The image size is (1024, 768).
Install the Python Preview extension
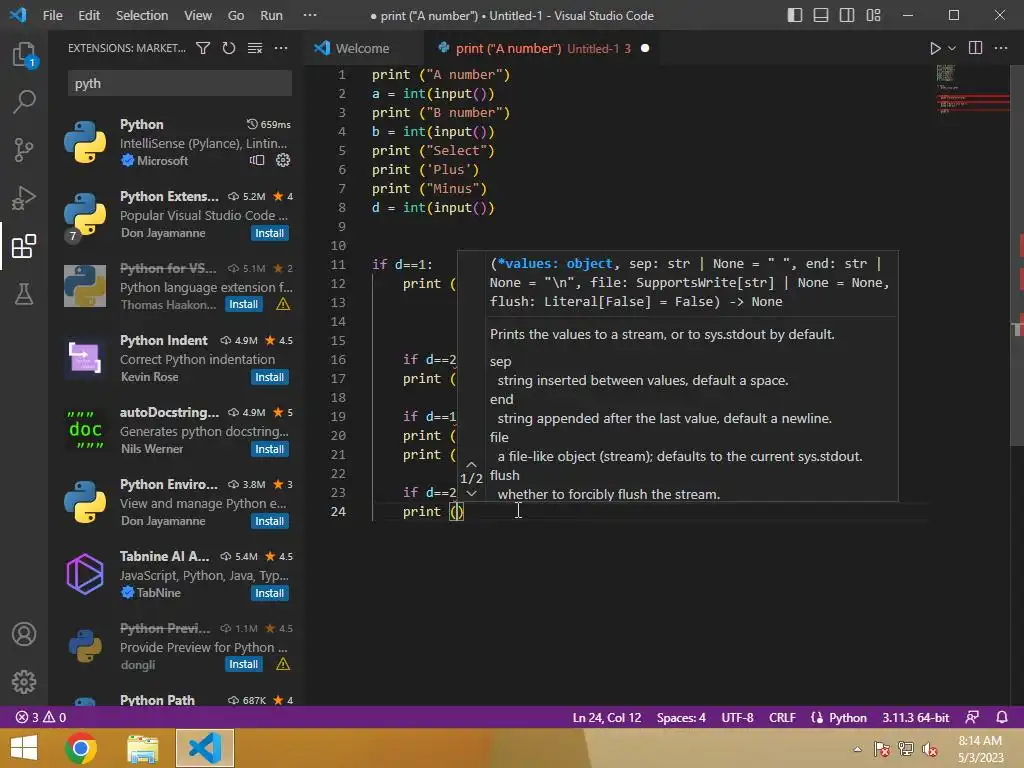(244, 664)
